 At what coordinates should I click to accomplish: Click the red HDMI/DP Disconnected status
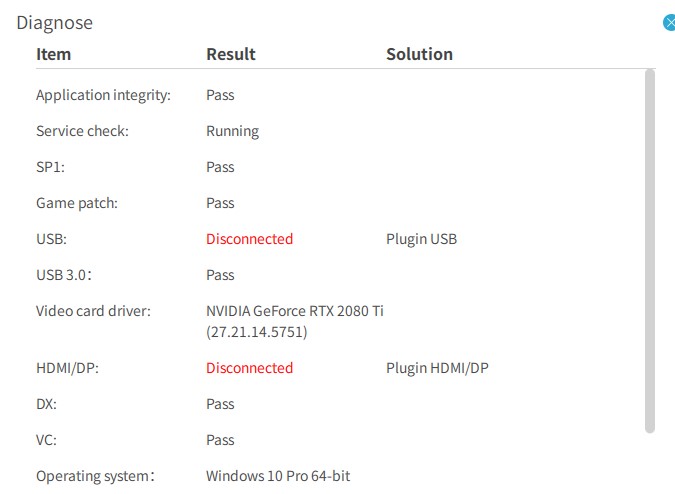249,368
